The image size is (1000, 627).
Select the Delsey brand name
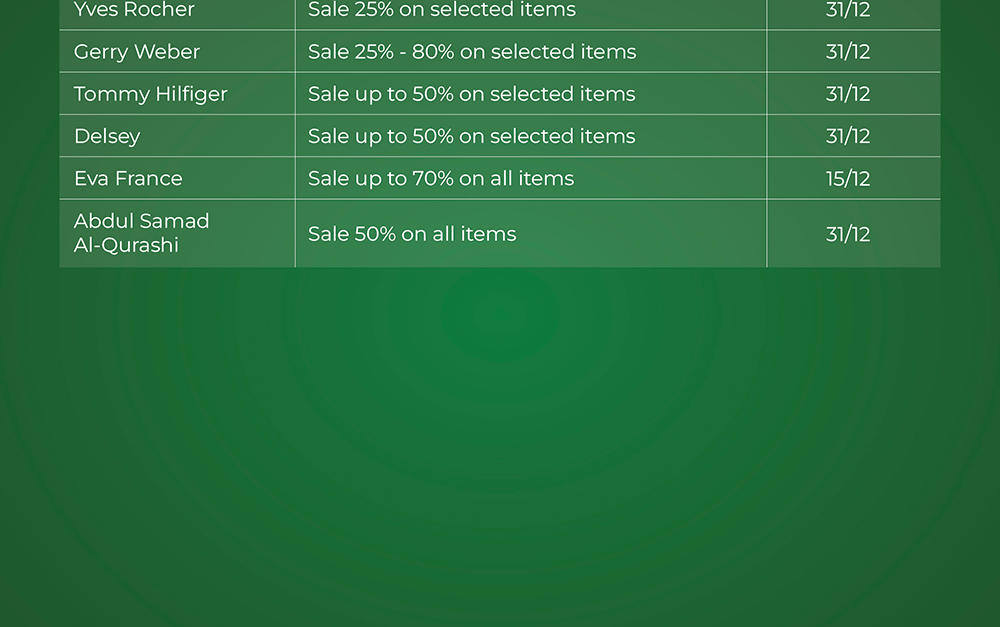tap(107, 136)
